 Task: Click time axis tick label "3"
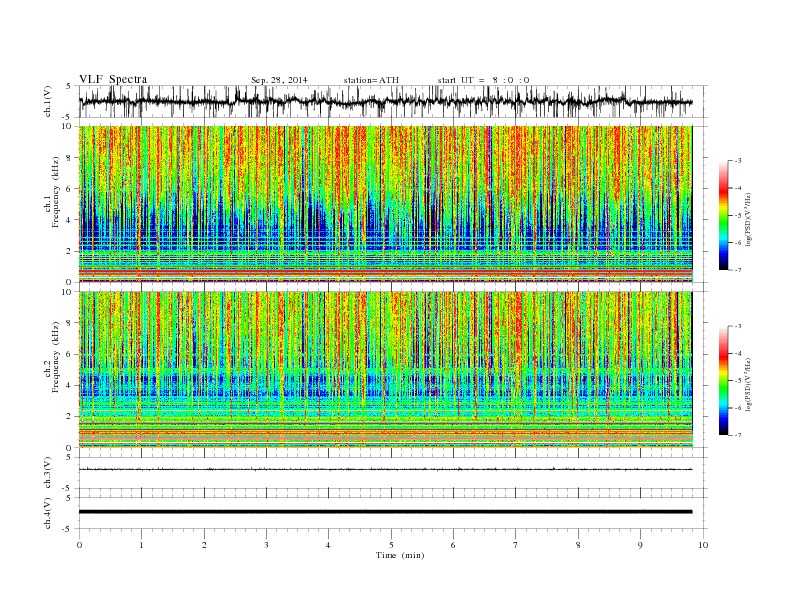(266, 545)
